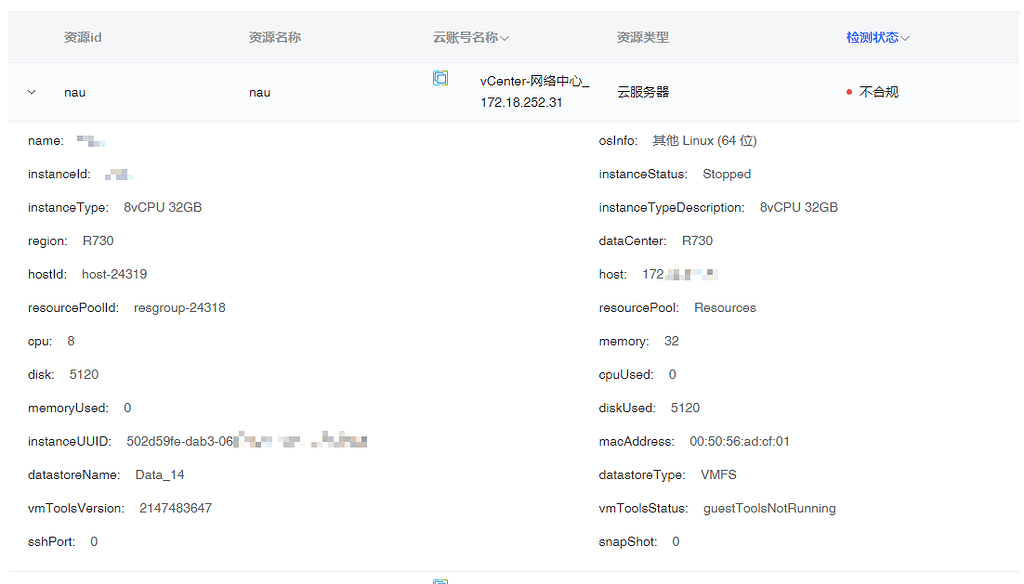Screen dimensions: 1024x584
Task: Click the status indicator for the nau resource
Action: [848, 91]
